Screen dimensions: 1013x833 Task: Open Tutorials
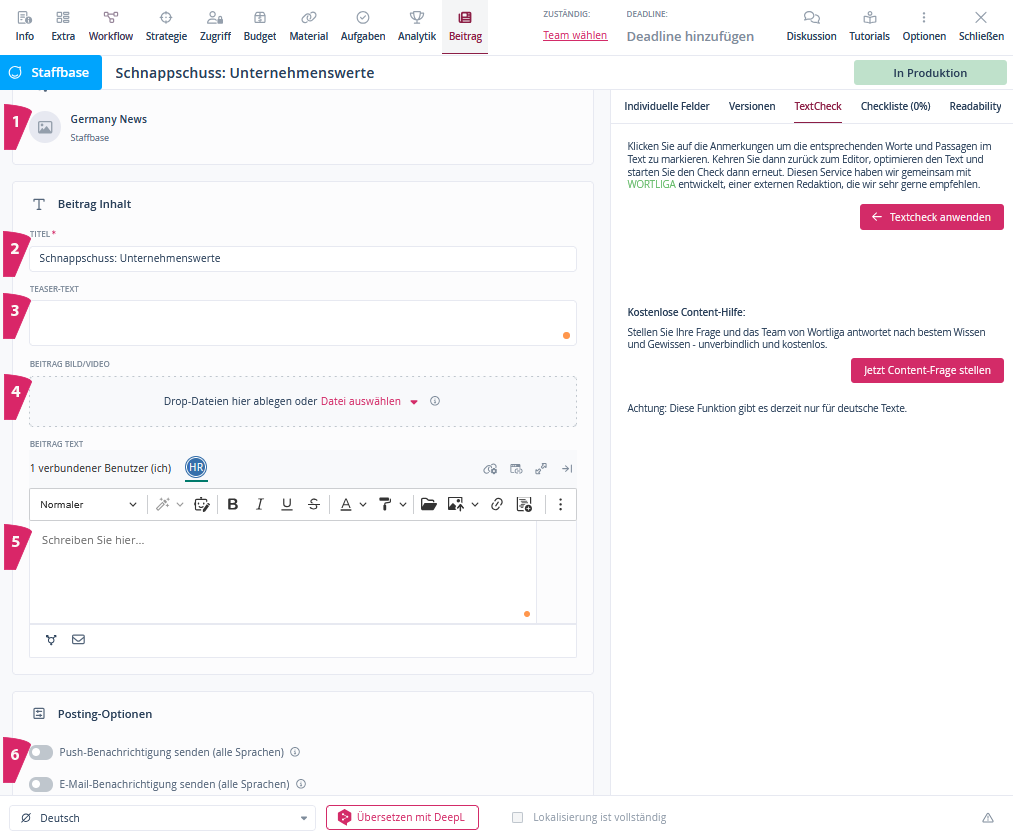869,26
